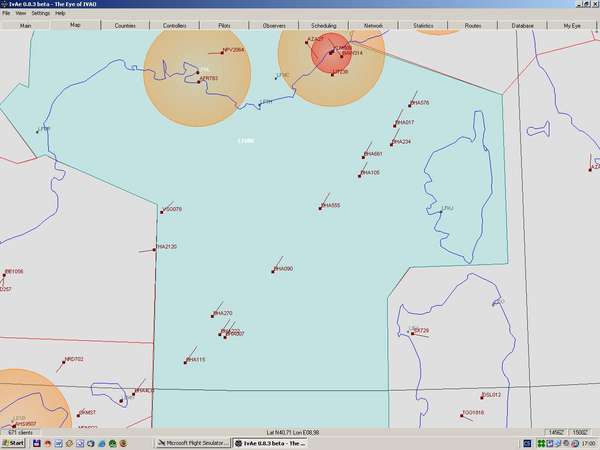Switch to the Map tab
This screenshot has width=600, height=450.
click(75, 25)
